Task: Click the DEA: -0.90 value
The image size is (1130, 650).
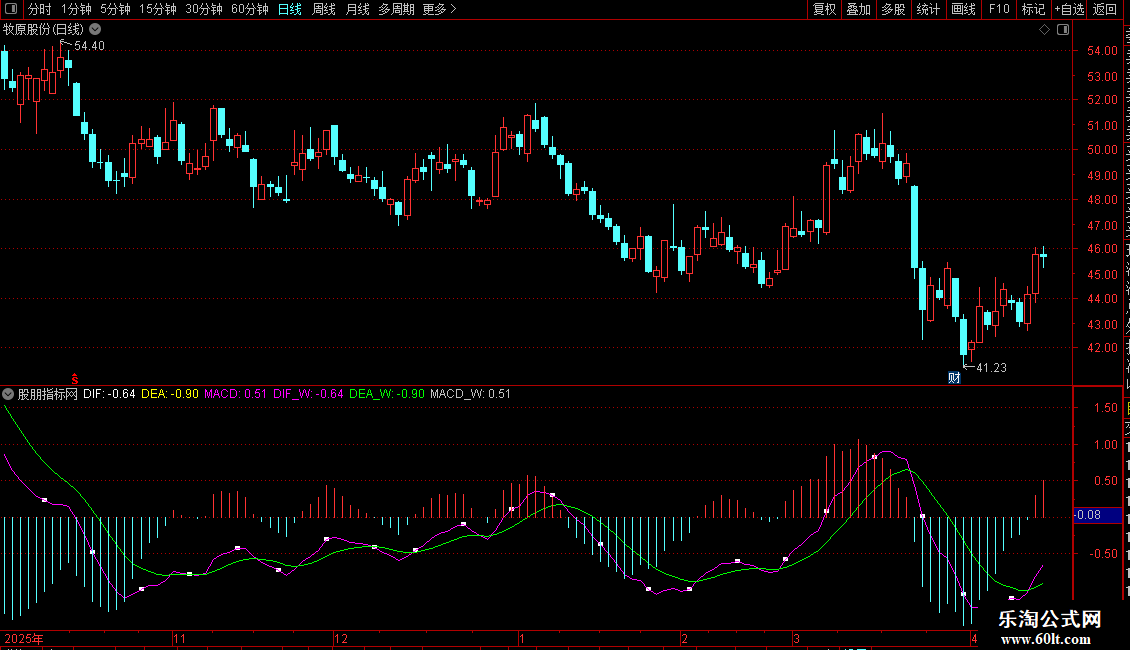Action: pos(169,394)
